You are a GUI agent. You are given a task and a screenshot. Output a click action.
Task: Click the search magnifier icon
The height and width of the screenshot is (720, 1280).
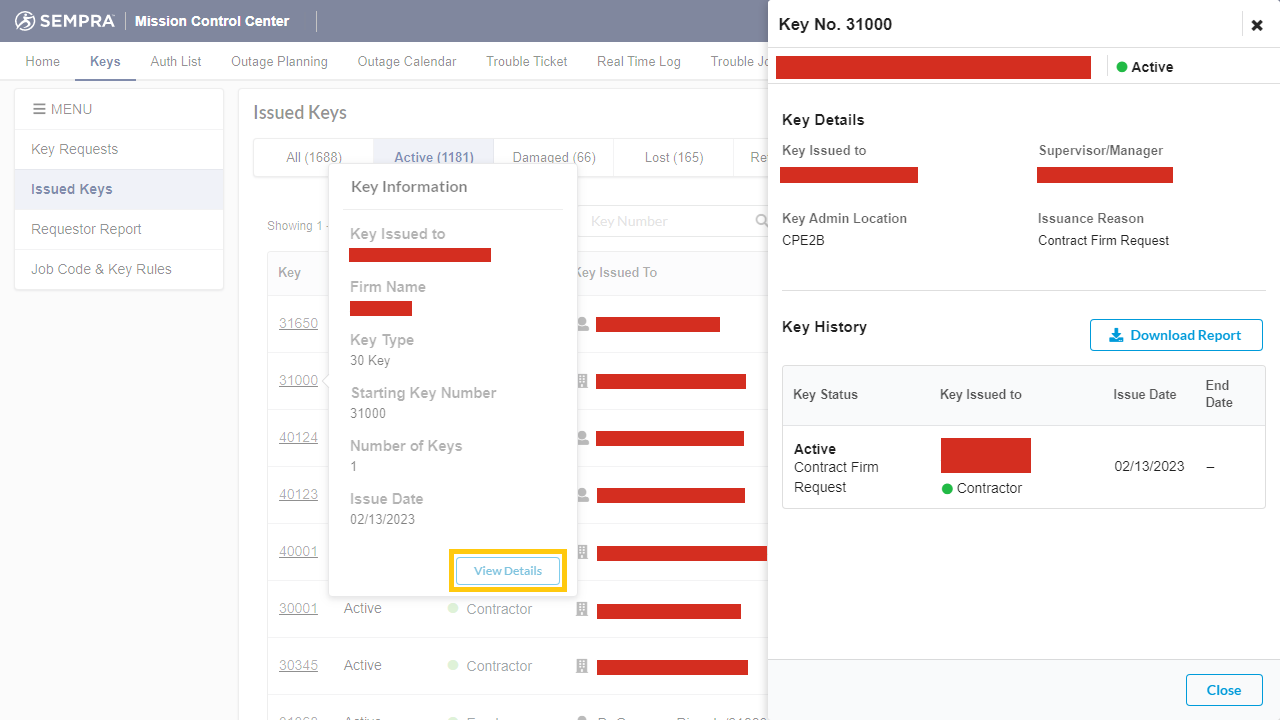(761, 221)
